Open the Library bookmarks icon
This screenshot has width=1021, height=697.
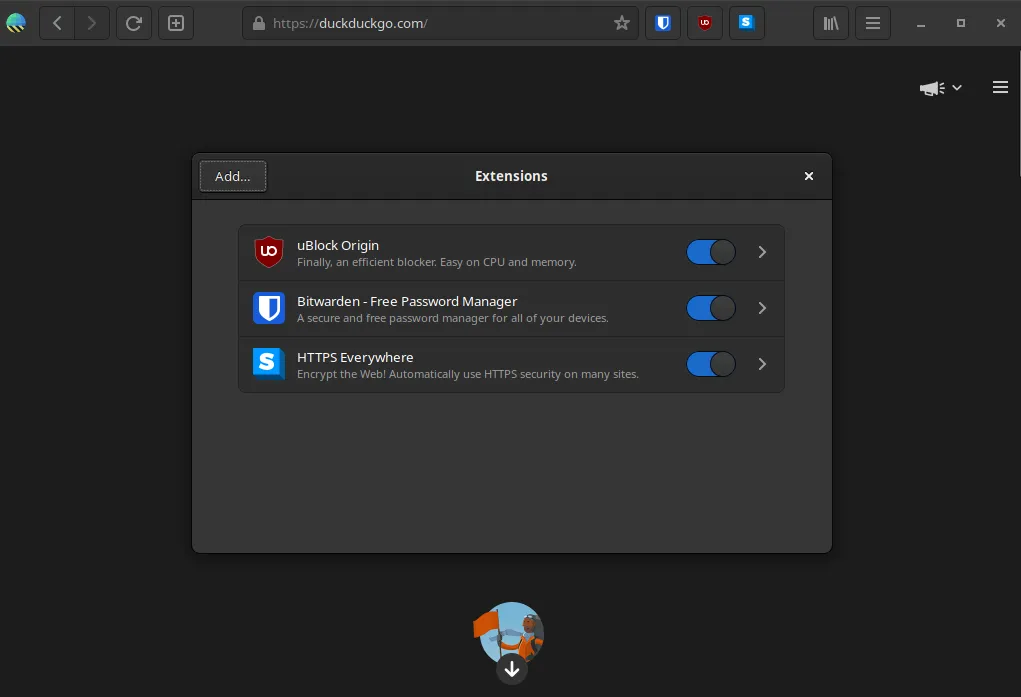(x=831, y=23)
